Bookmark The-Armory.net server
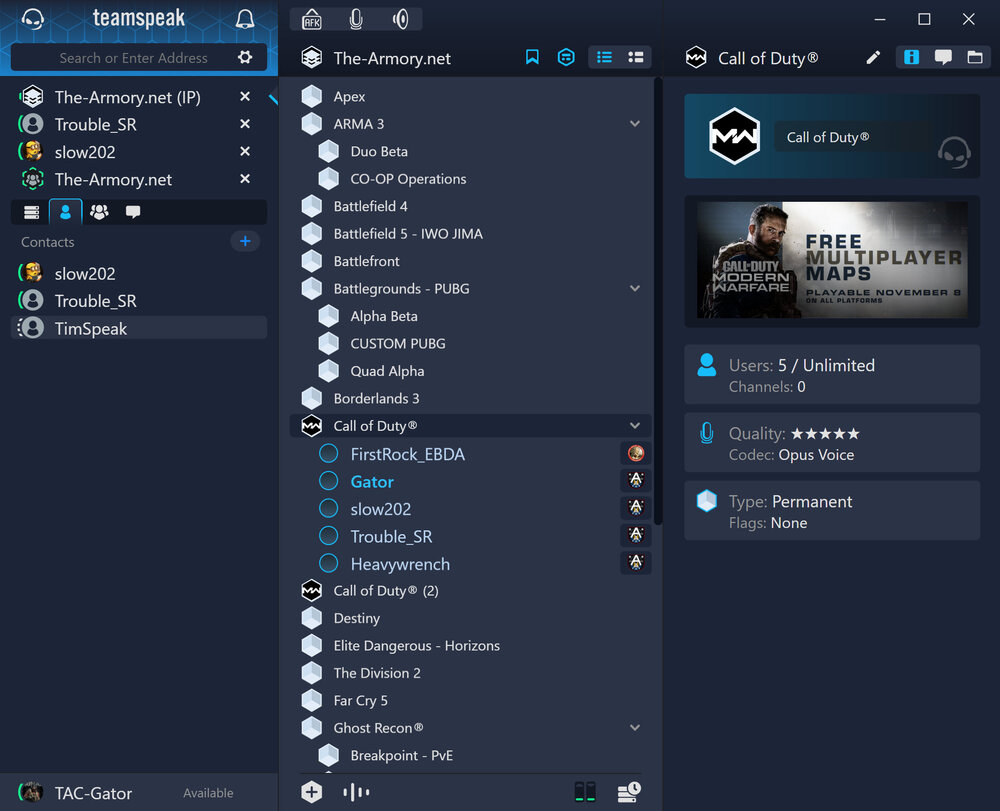1000x811 pixels. [532, 58]
